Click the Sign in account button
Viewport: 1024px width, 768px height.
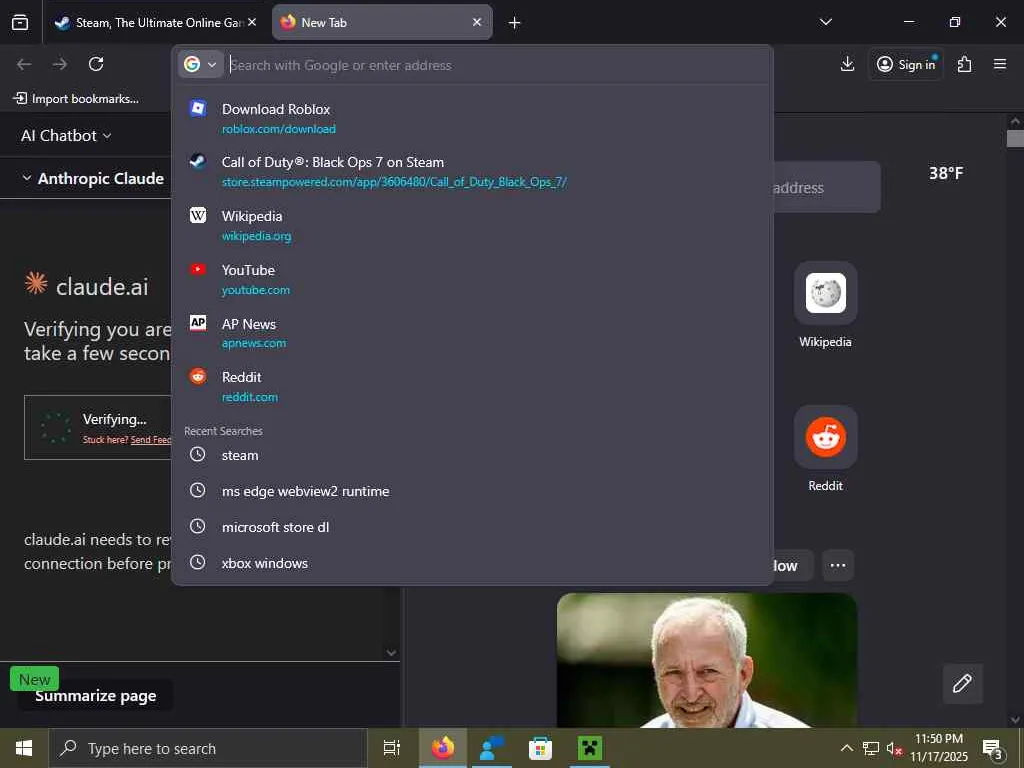[x=906, y=64]
